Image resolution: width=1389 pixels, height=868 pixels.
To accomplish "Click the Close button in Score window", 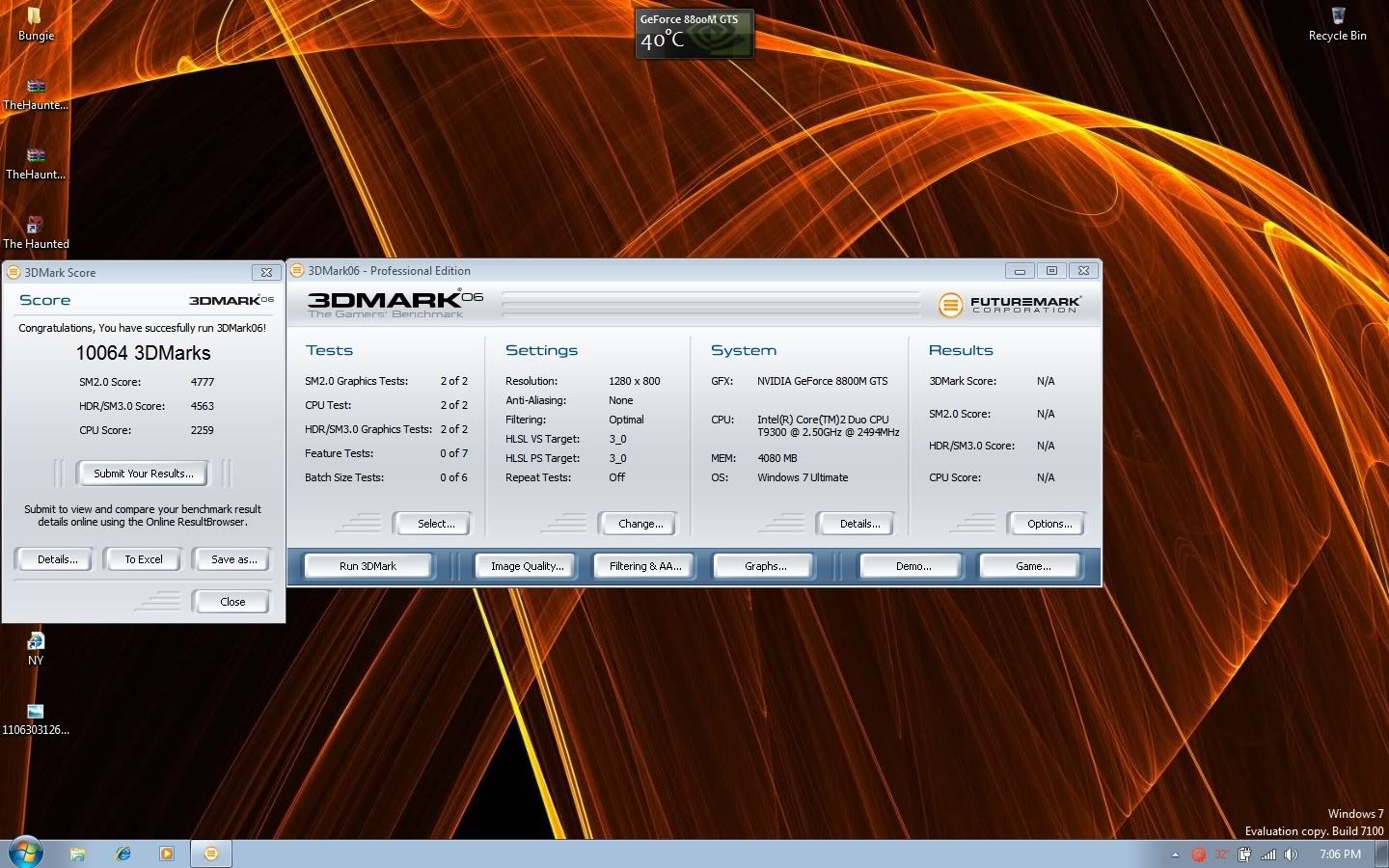I will click(x=232, y=602).
